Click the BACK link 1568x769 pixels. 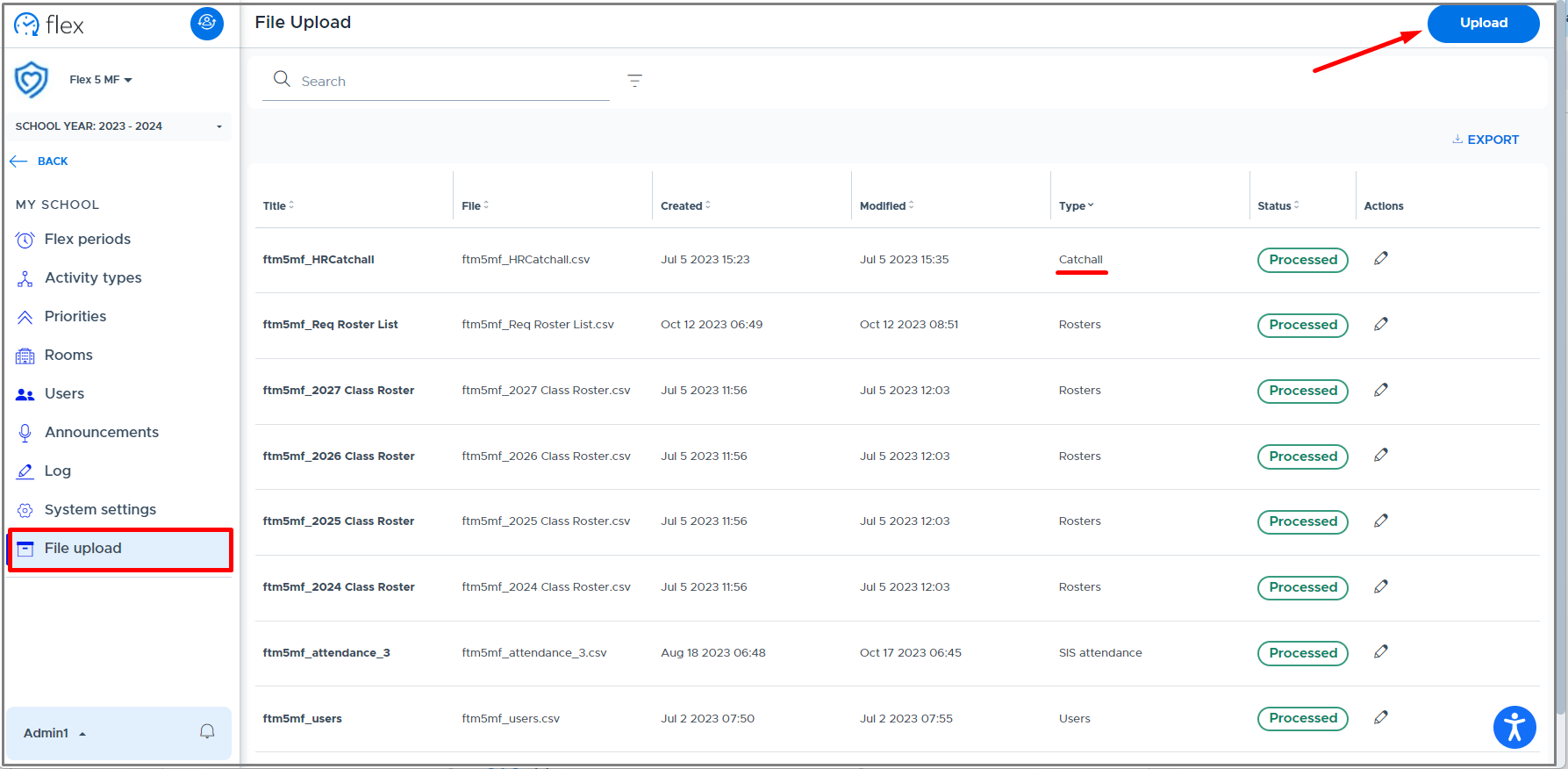[53, 162]
